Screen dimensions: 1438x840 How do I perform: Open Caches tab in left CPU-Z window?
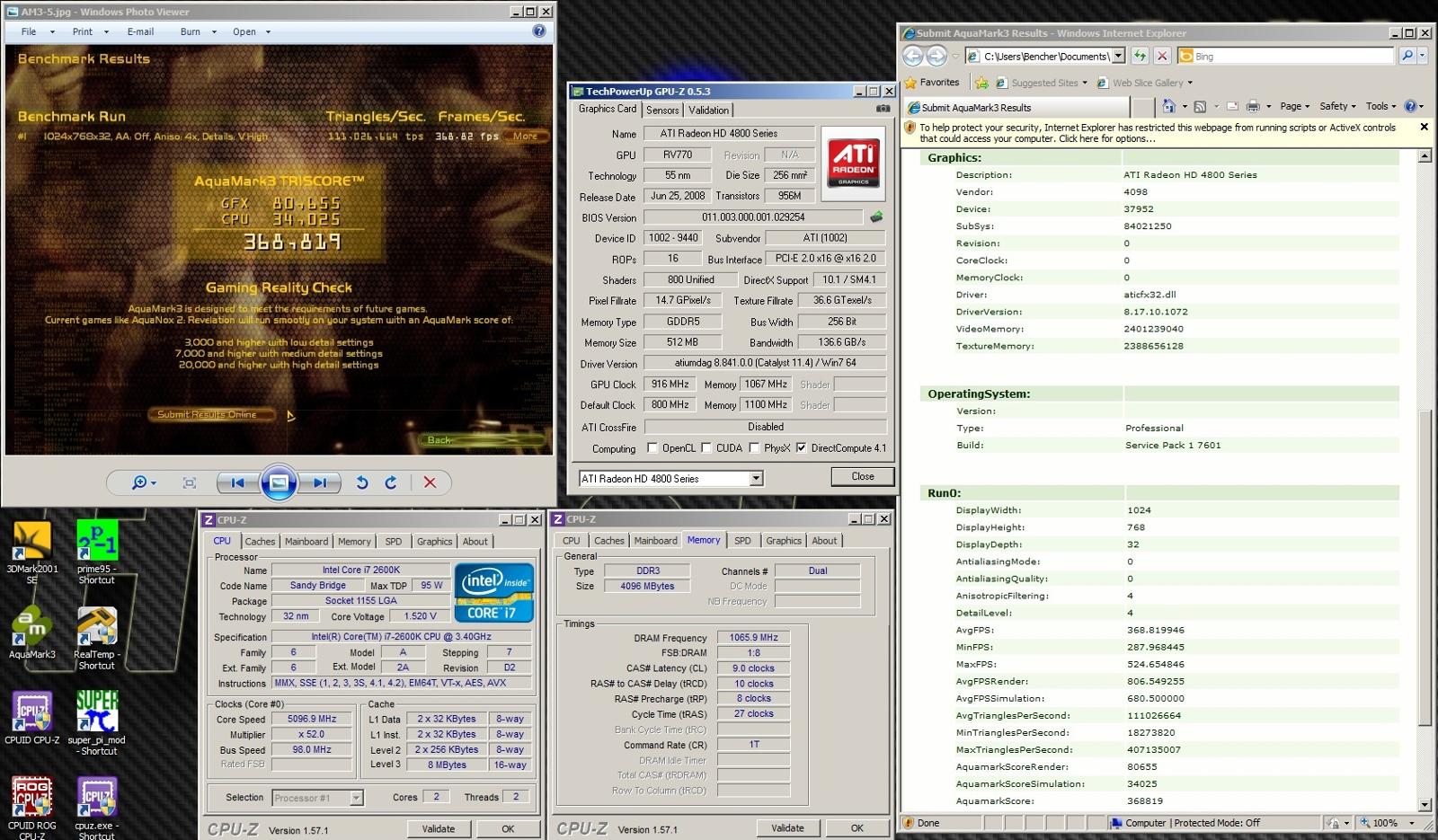260,541
